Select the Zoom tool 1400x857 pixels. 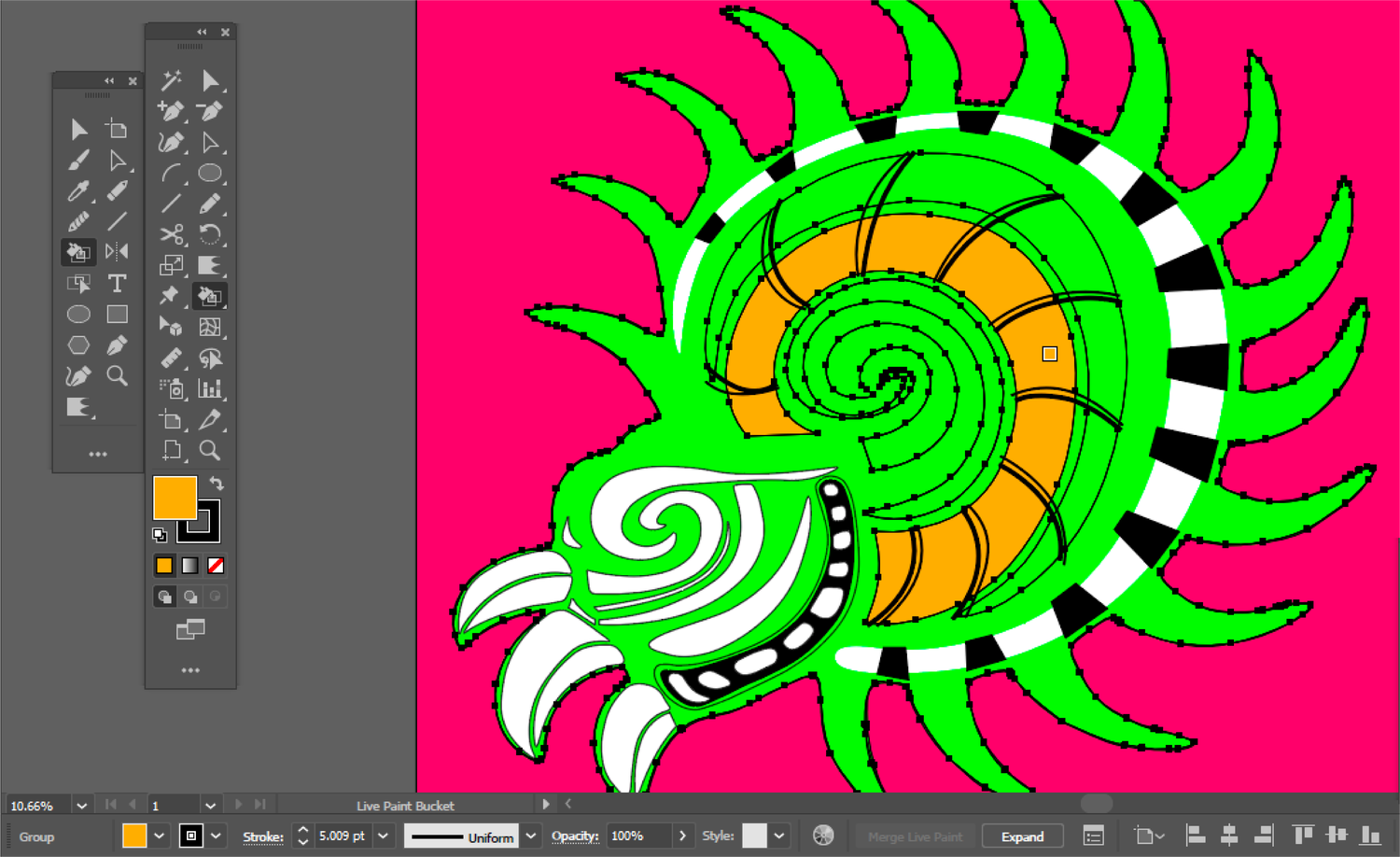coord(210,452)
